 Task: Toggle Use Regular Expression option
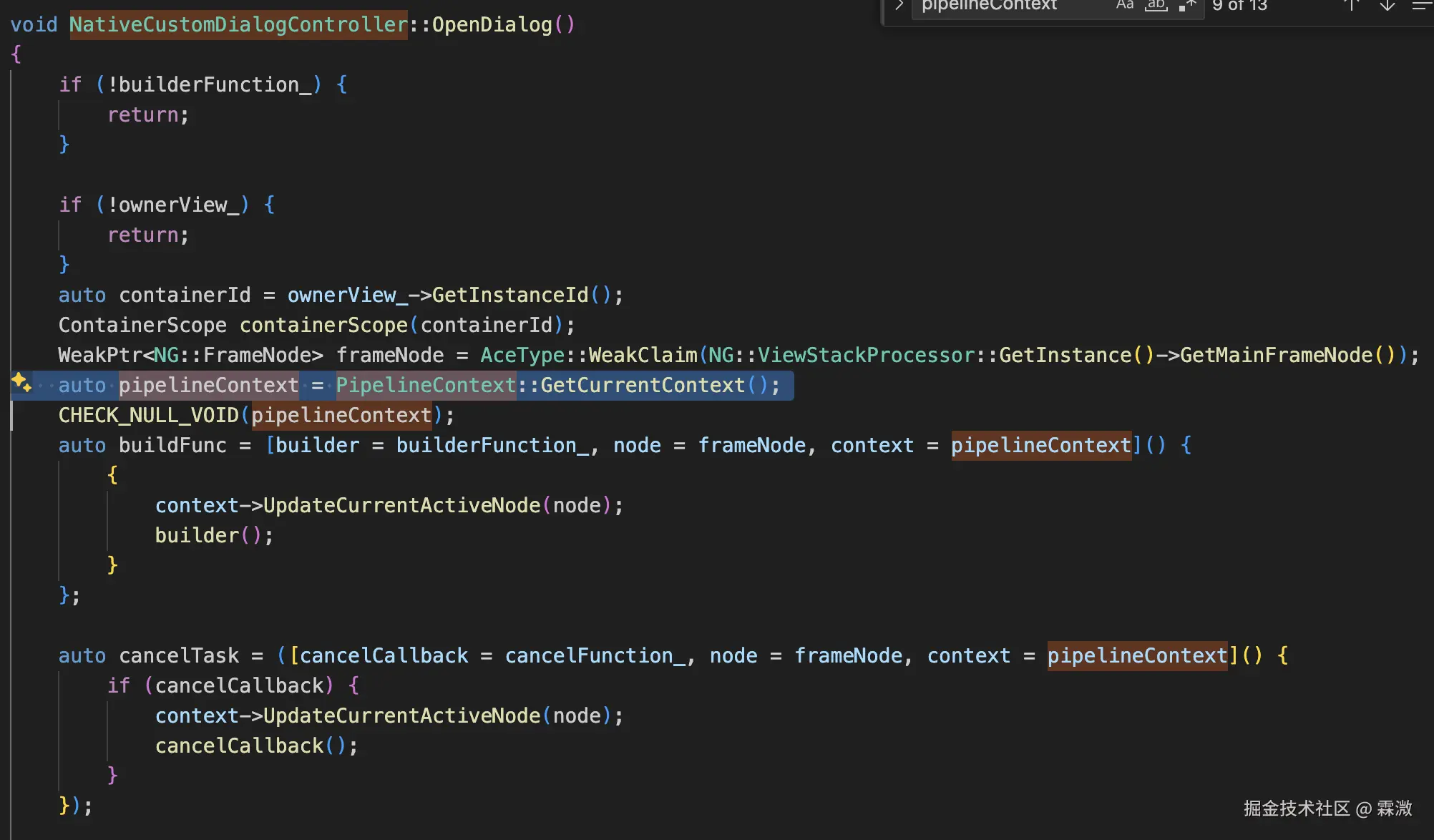tap(1187, 6)
